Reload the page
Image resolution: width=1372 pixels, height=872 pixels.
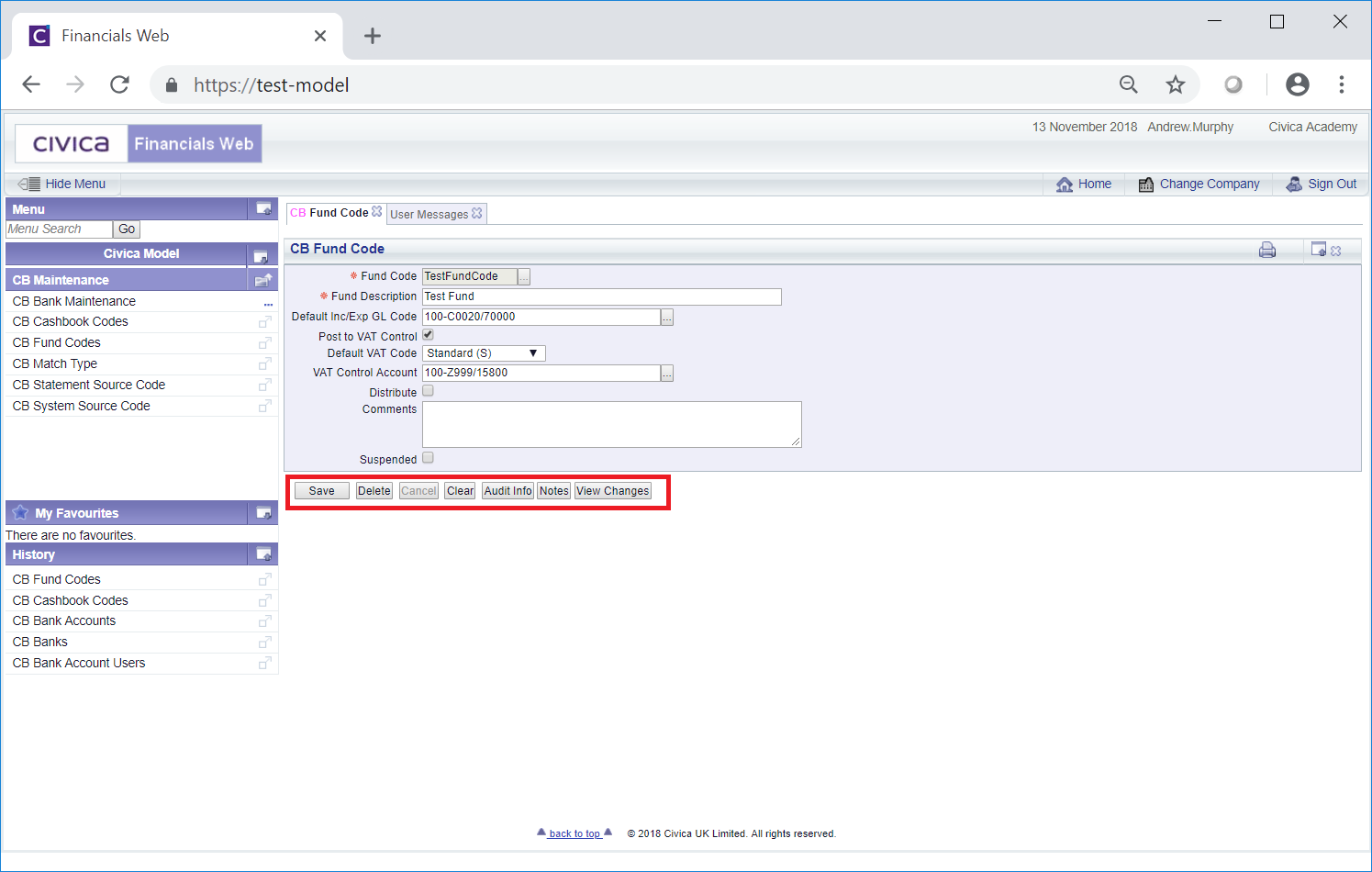pos(119,84)
